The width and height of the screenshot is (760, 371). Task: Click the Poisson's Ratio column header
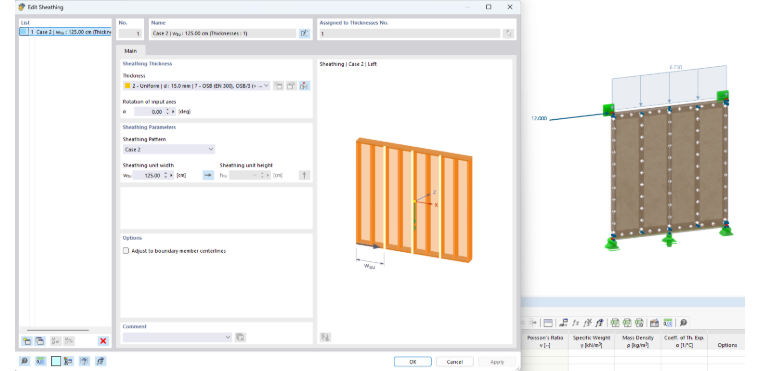(545, 341)
